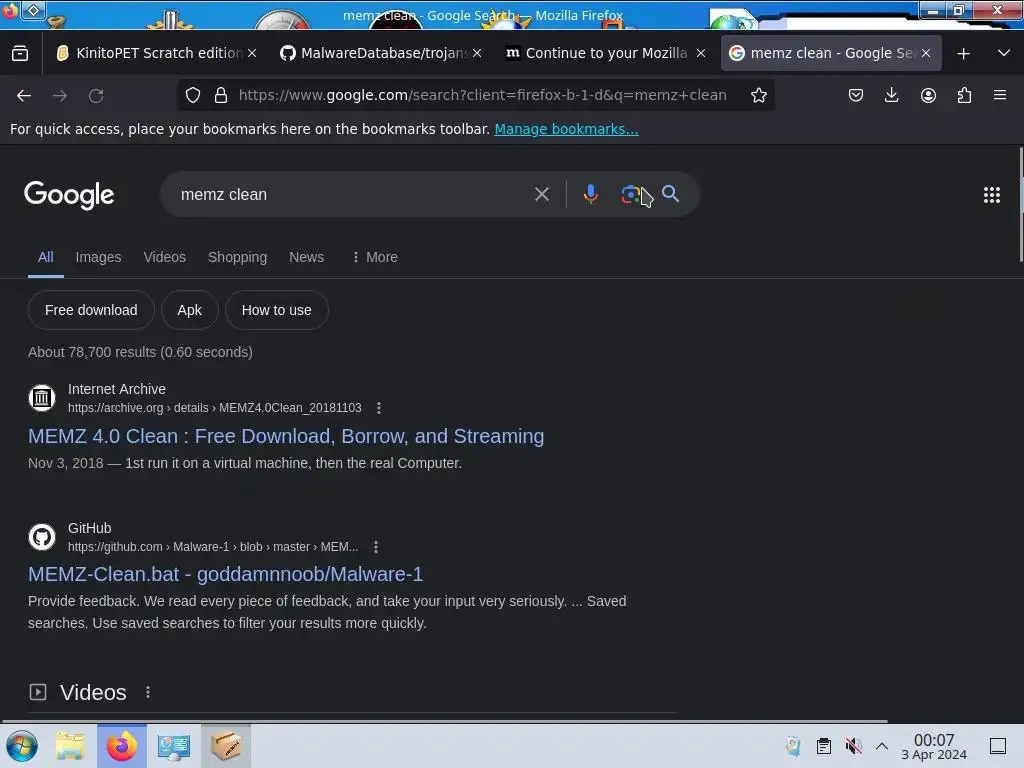Screen dimensions: 1024x768
Task: Open file explorer from taskbar
Action: [x=70, y=746]
